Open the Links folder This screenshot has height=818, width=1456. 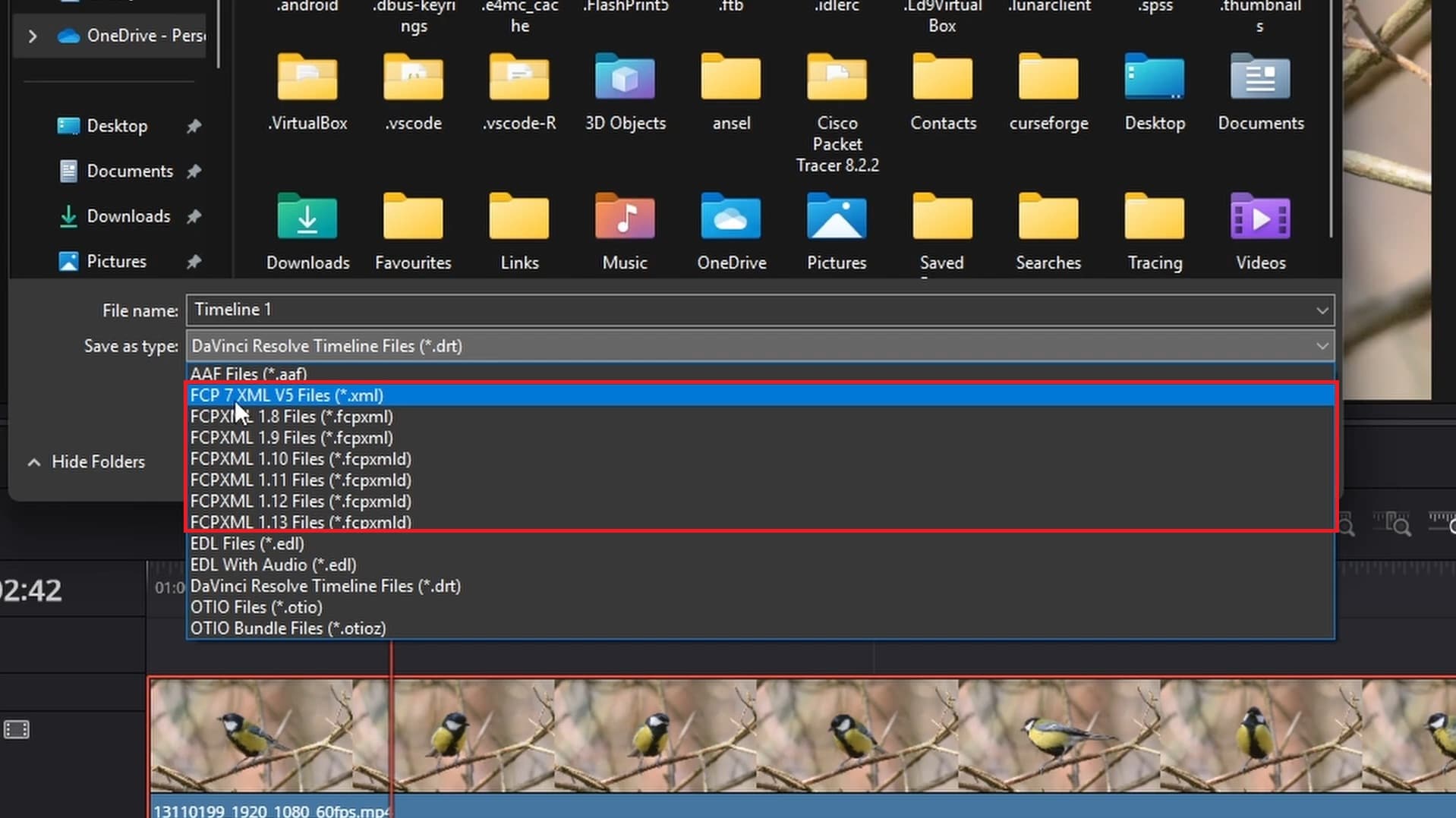519,232
